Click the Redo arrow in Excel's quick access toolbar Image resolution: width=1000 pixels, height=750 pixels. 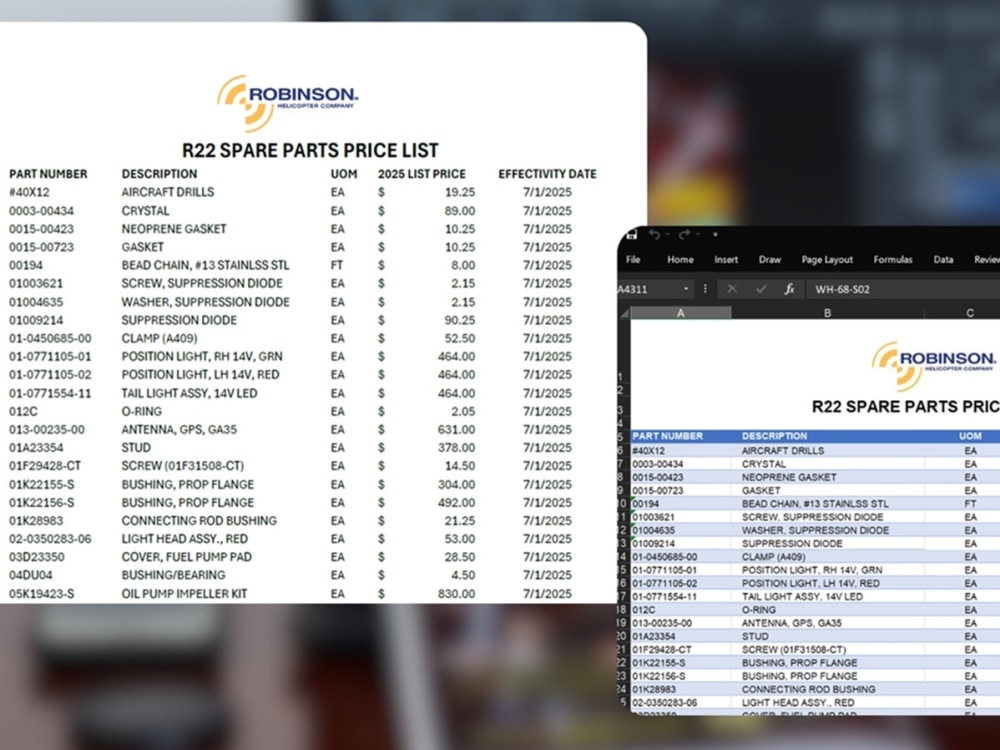tap(684, 235)
